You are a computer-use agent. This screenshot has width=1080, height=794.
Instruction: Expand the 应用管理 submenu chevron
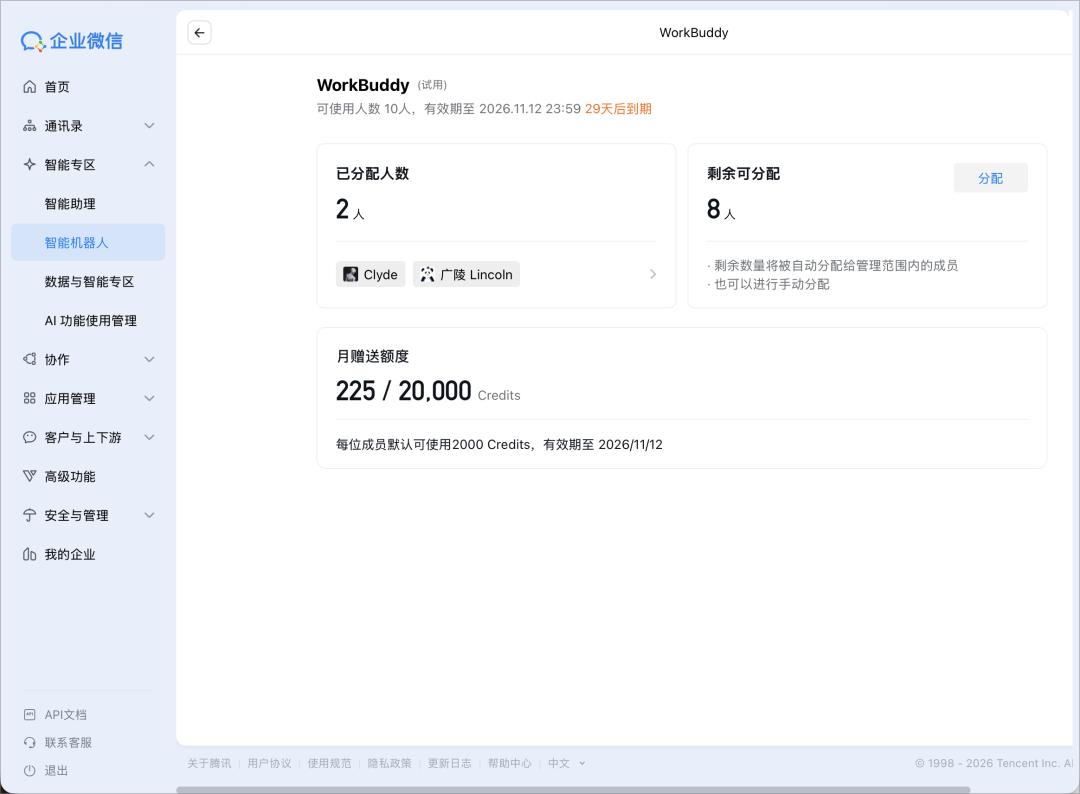149,399
